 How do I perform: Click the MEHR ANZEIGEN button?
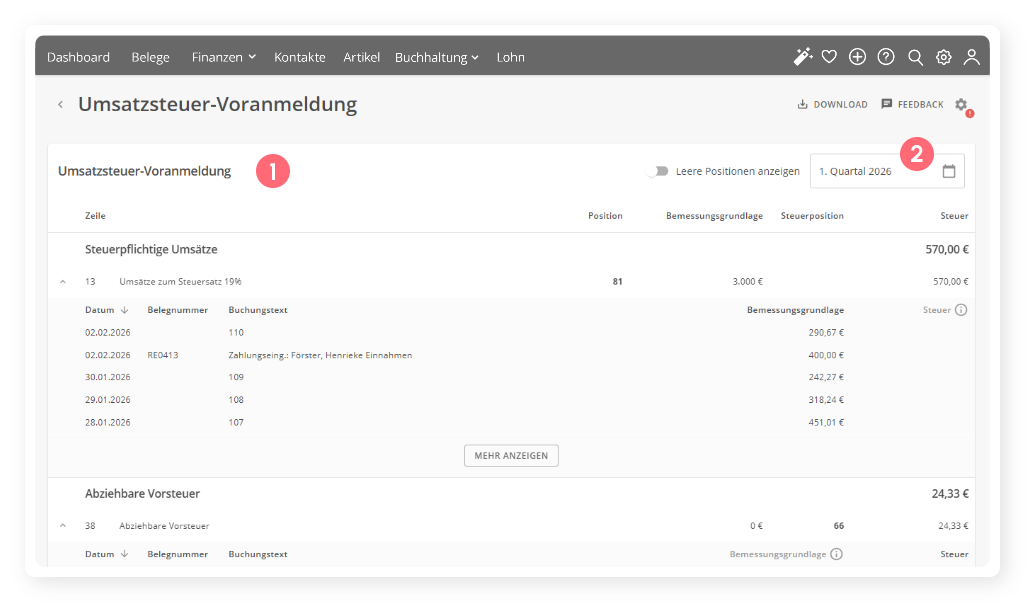coord(511,456)
